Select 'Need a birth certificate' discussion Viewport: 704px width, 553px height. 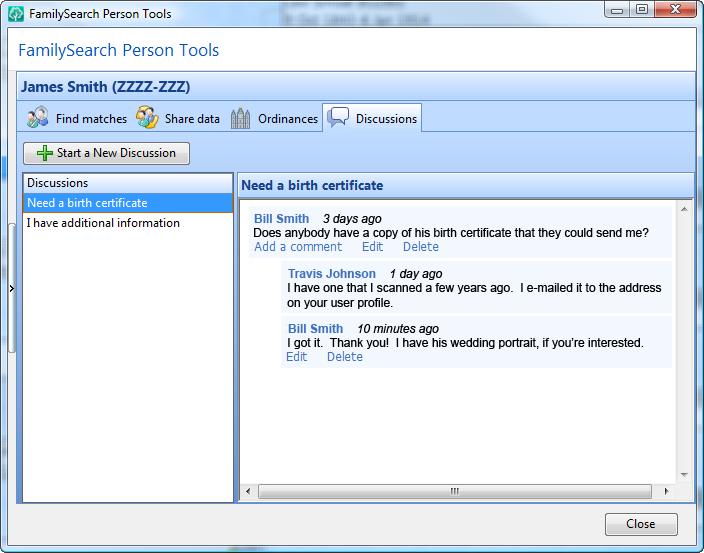tap(128, 203)
